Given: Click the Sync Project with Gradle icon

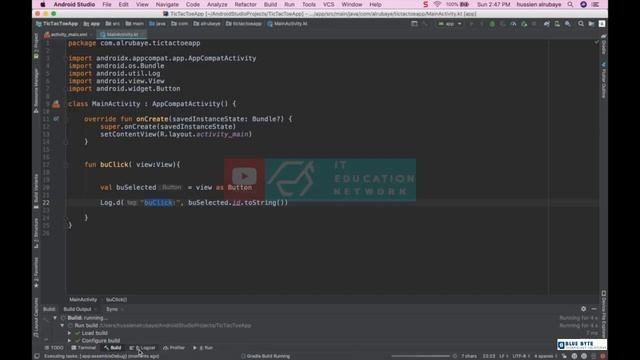Looking at the screenshot, I should (x=547, y=24).
